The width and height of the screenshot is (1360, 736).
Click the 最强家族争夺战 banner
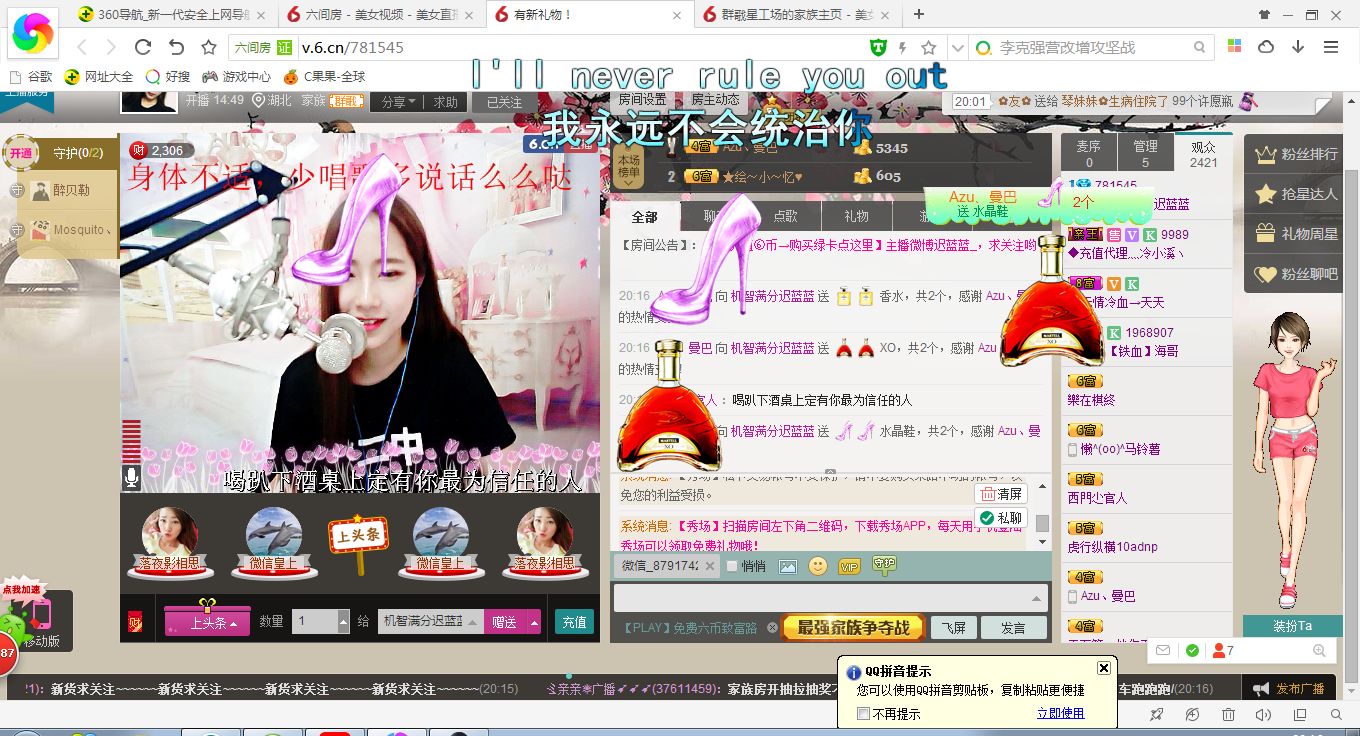[x=852, y=628]
